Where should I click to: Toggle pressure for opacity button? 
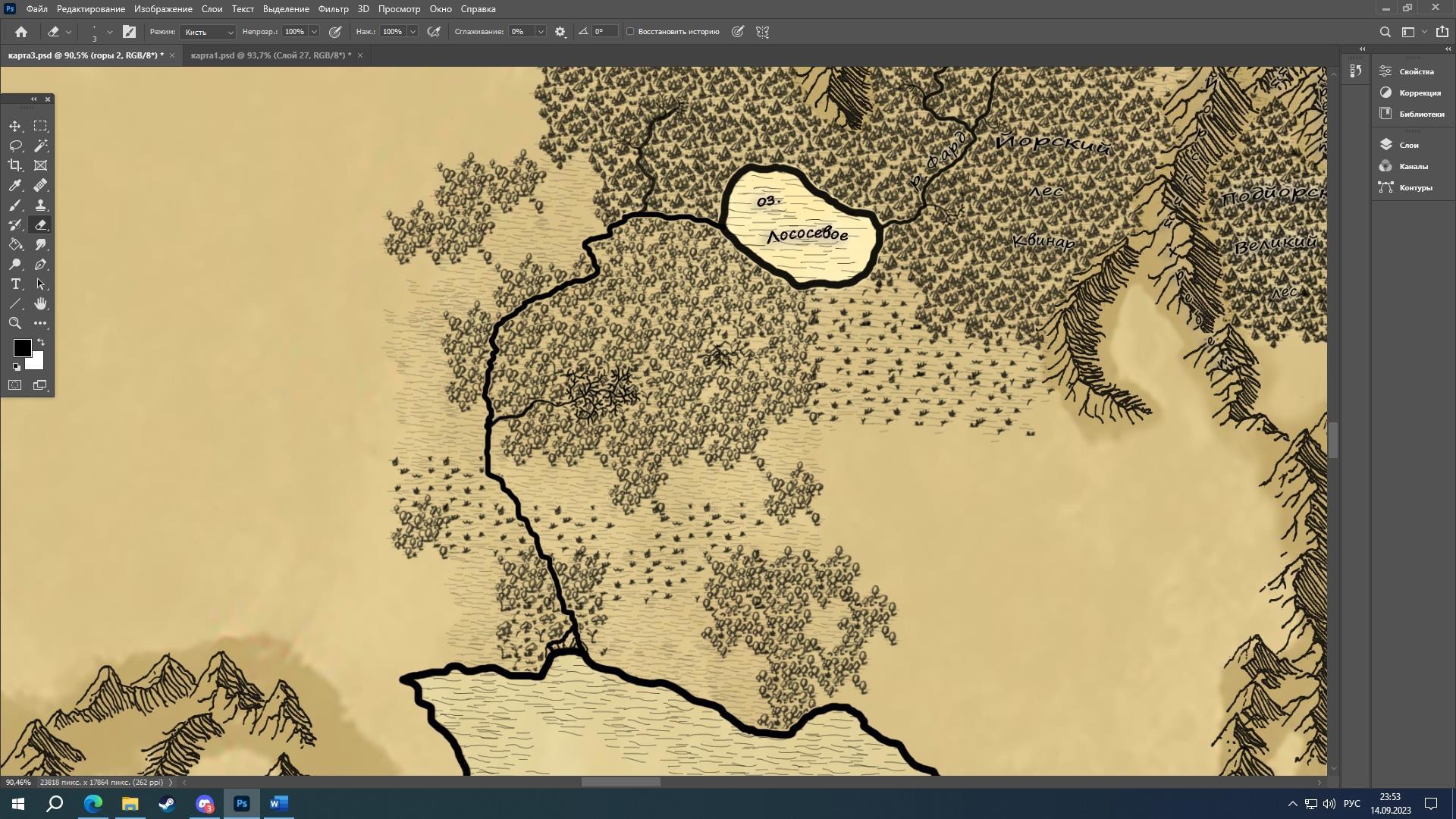point(335,32)
